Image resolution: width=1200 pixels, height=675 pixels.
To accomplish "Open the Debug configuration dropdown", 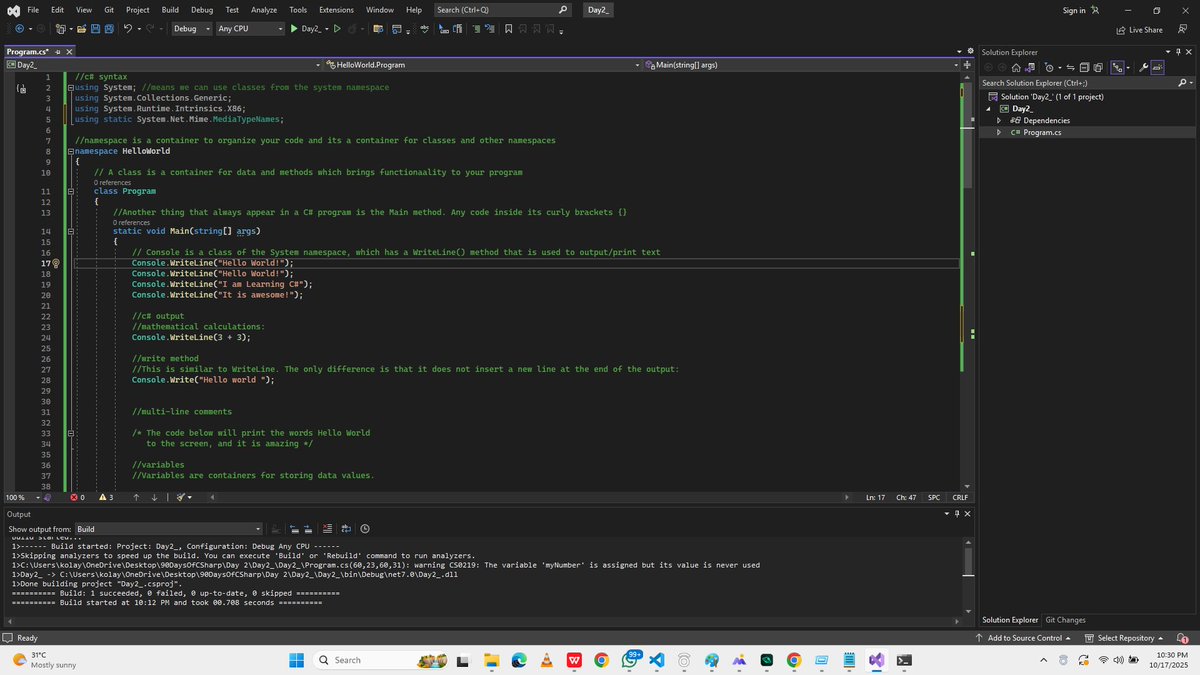I will (191, 29).
